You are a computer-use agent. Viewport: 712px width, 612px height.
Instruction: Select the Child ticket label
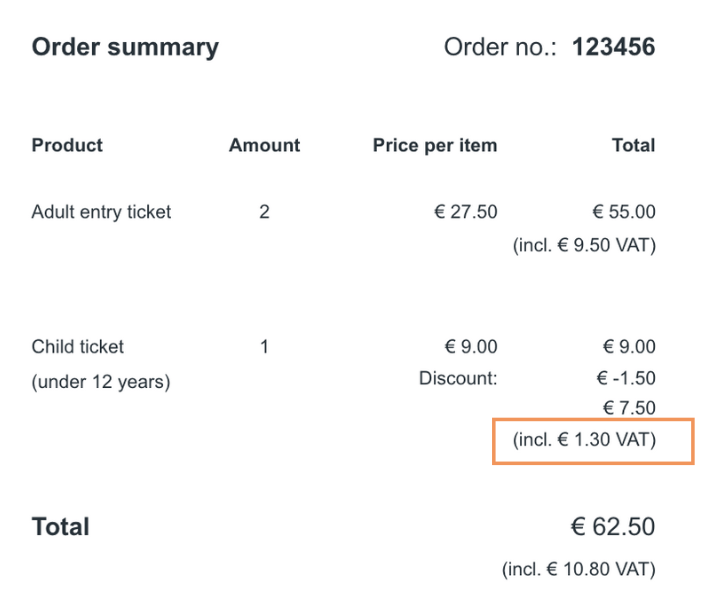pyautogui.click(x=78, y=347)
